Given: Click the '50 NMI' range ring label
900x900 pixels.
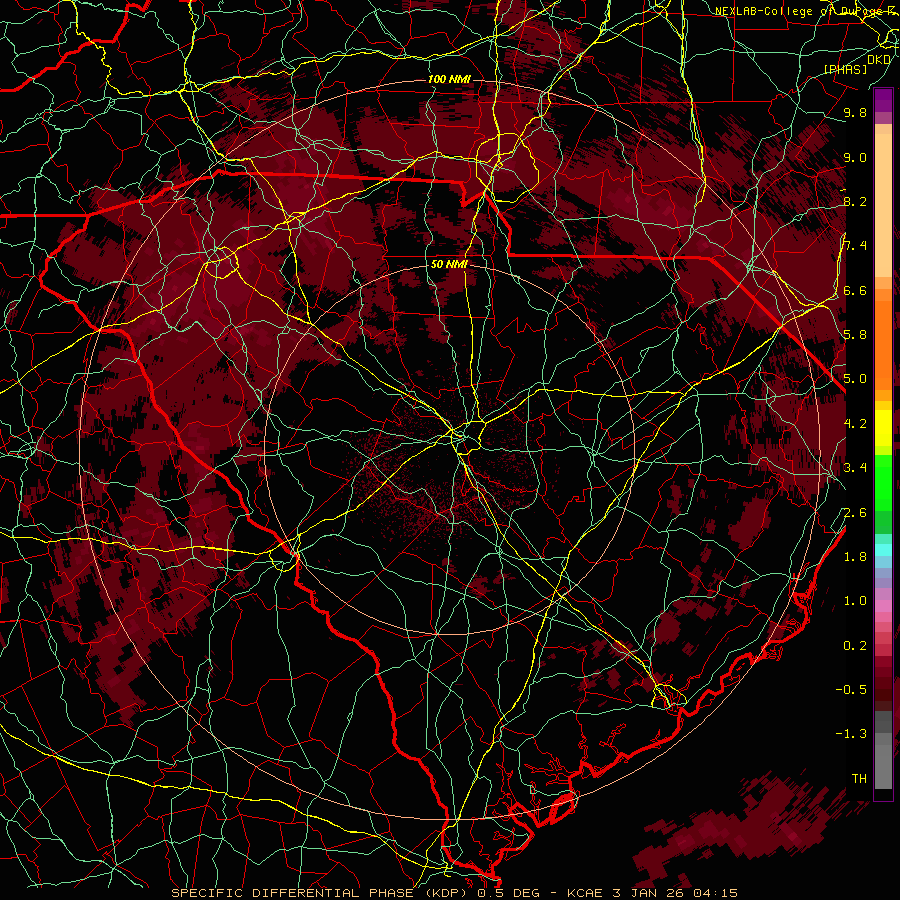Looking at the screenshot, I should 449,265.
